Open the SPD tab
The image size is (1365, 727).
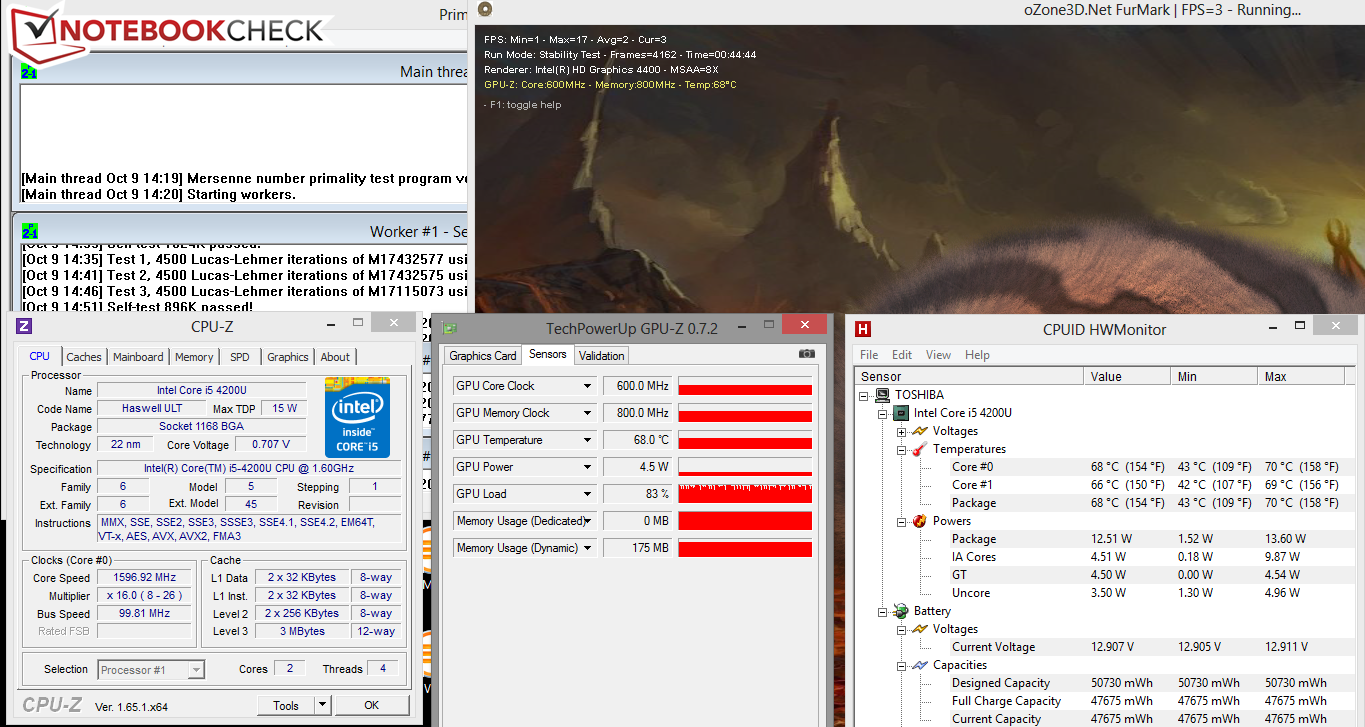pos(240,357)
